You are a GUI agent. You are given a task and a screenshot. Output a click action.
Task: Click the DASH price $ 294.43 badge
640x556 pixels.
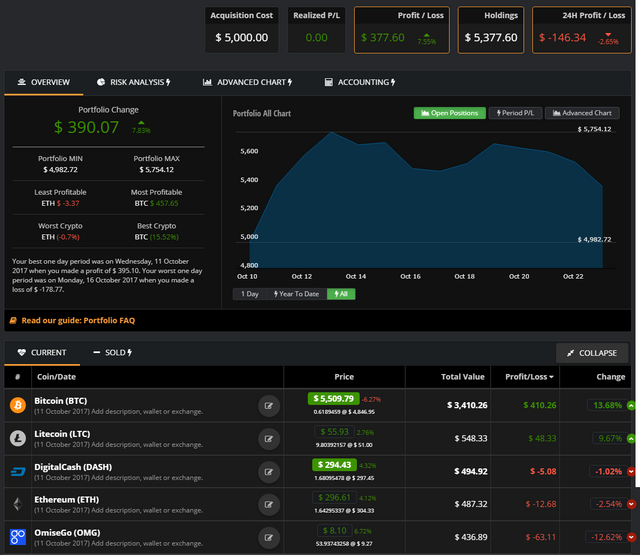(334, 465)
